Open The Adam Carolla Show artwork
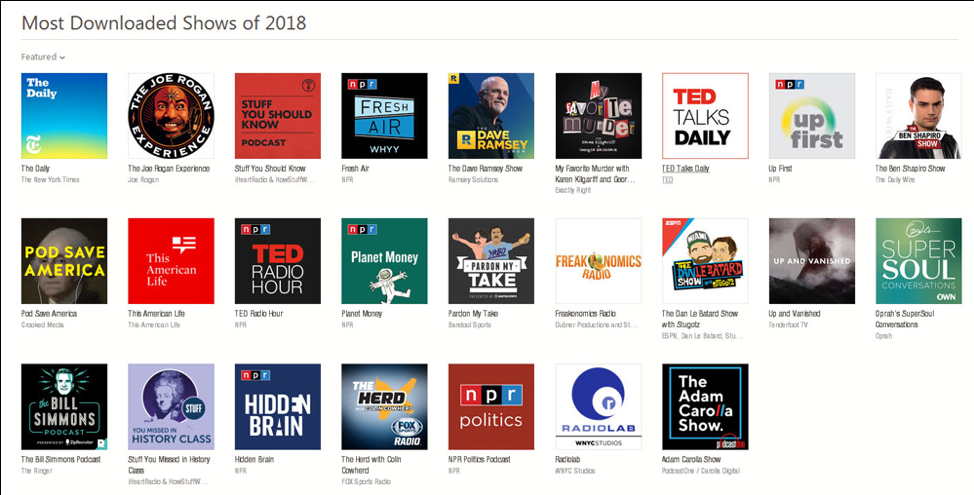This screenshot has height=495, width=974. tap(705, 407)
